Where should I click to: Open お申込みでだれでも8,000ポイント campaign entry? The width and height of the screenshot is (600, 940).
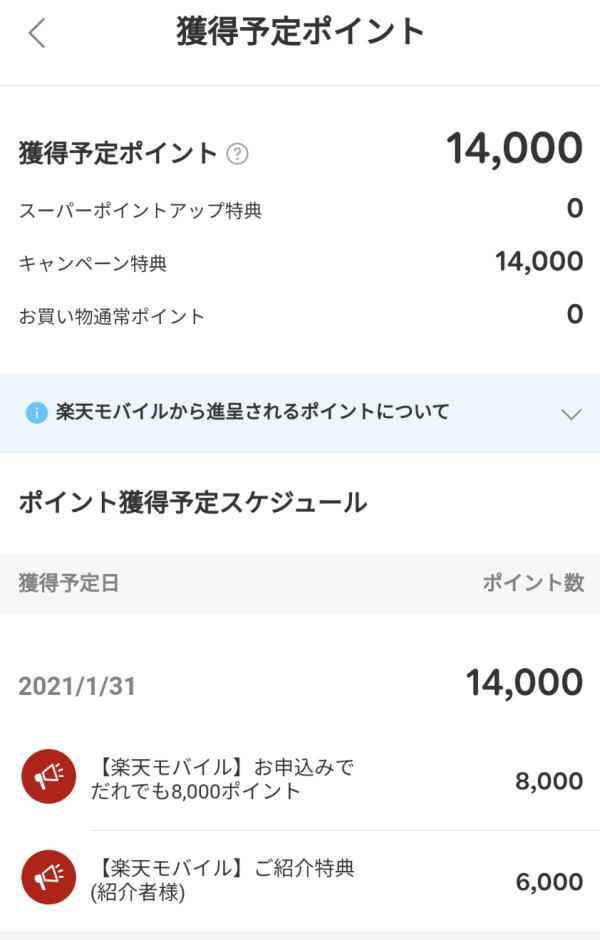pyautogui.click(x=228, y=779)
